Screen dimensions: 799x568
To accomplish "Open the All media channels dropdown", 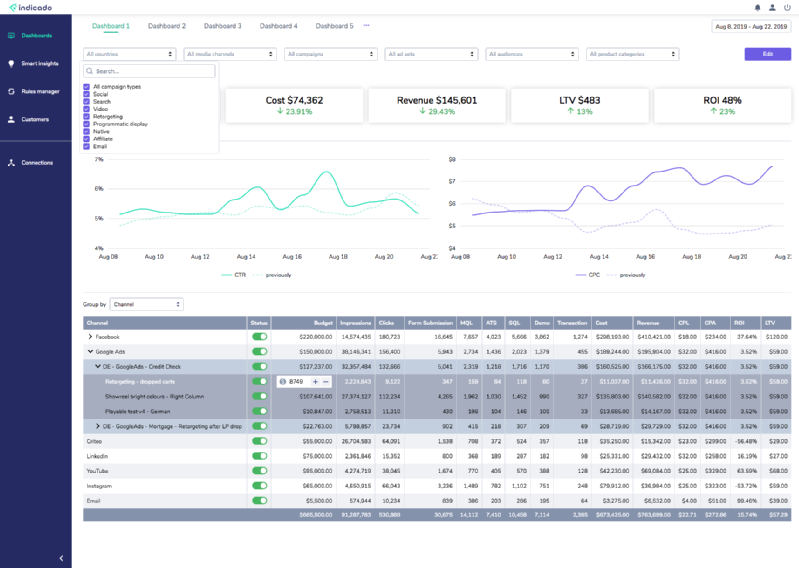I will [231, 54].
